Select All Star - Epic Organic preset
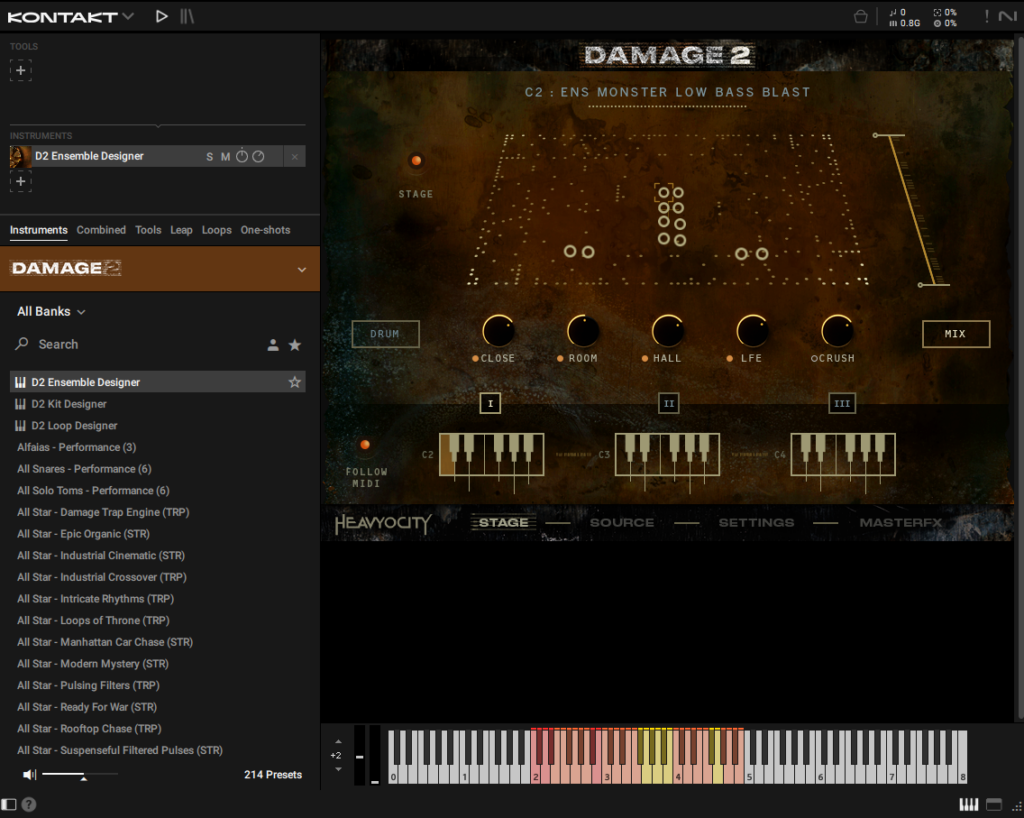This screenshot has height=818, width=1024. [x=83, y=534]
